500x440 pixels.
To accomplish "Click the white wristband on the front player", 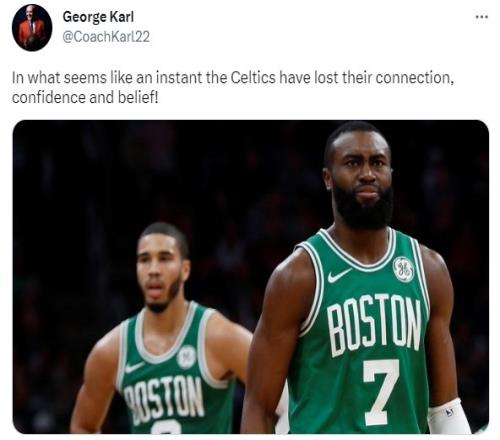I will [x=449, y=417].
